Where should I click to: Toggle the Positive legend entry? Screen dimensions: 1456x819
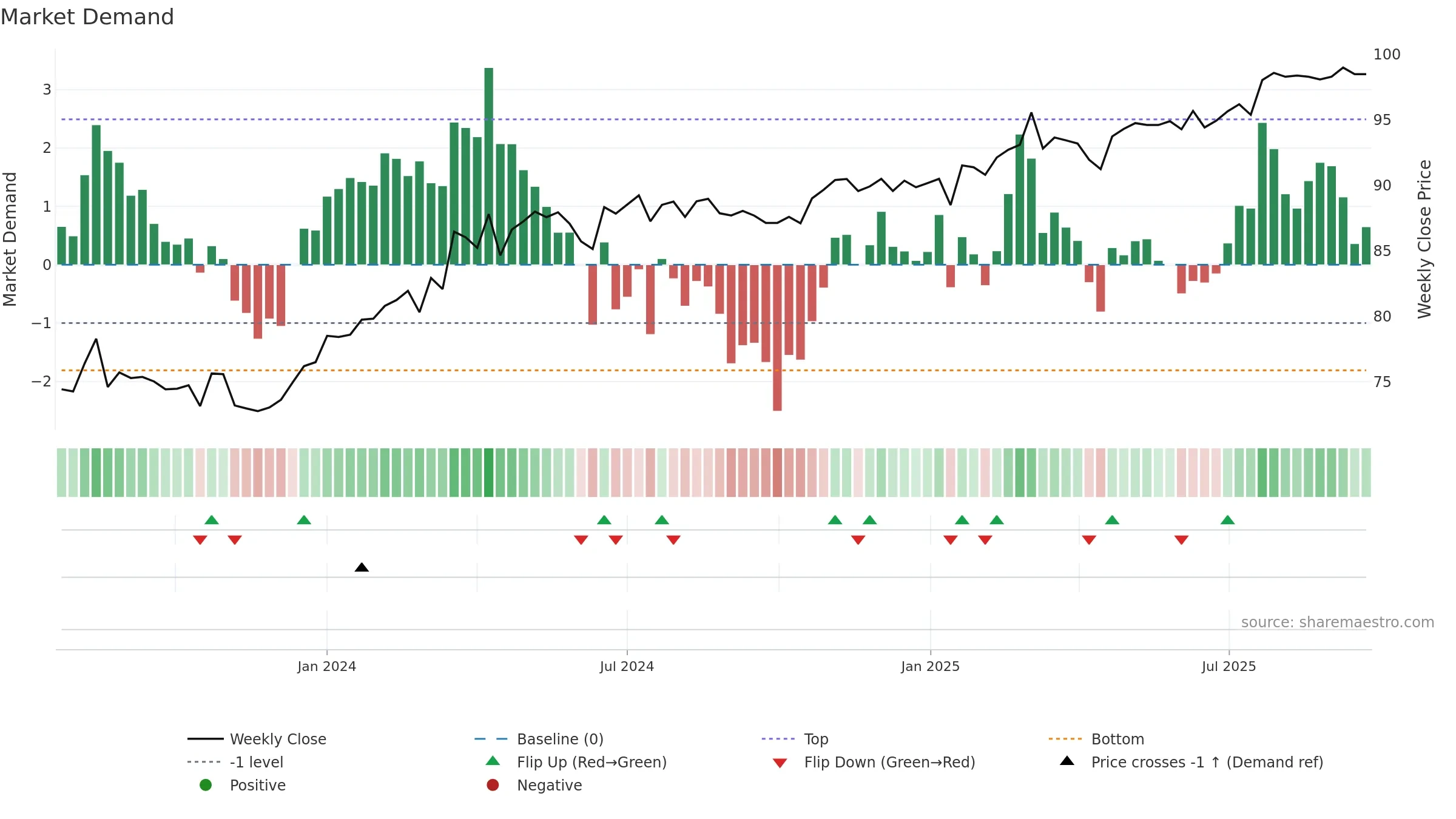pos(243,785)
